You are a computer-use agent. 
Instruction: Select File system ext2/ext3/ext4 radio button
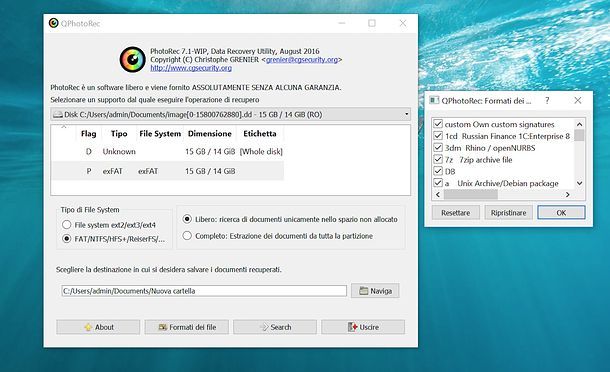[x=67, y=225]
